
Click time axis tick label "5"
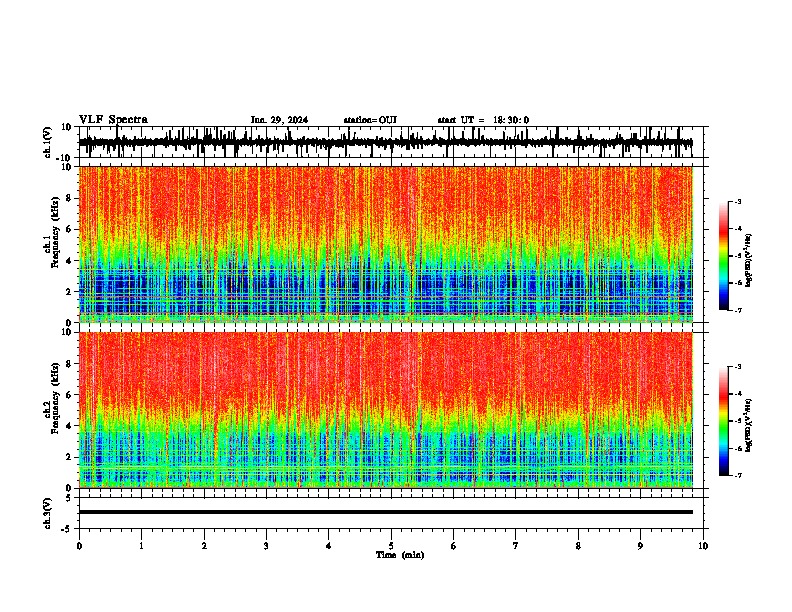tap(391, 546)
